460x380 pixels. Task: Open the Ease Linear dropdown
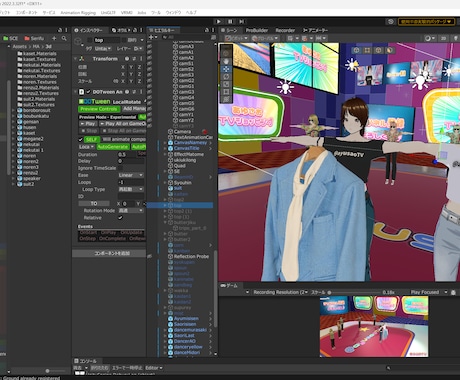pos(131,175)
